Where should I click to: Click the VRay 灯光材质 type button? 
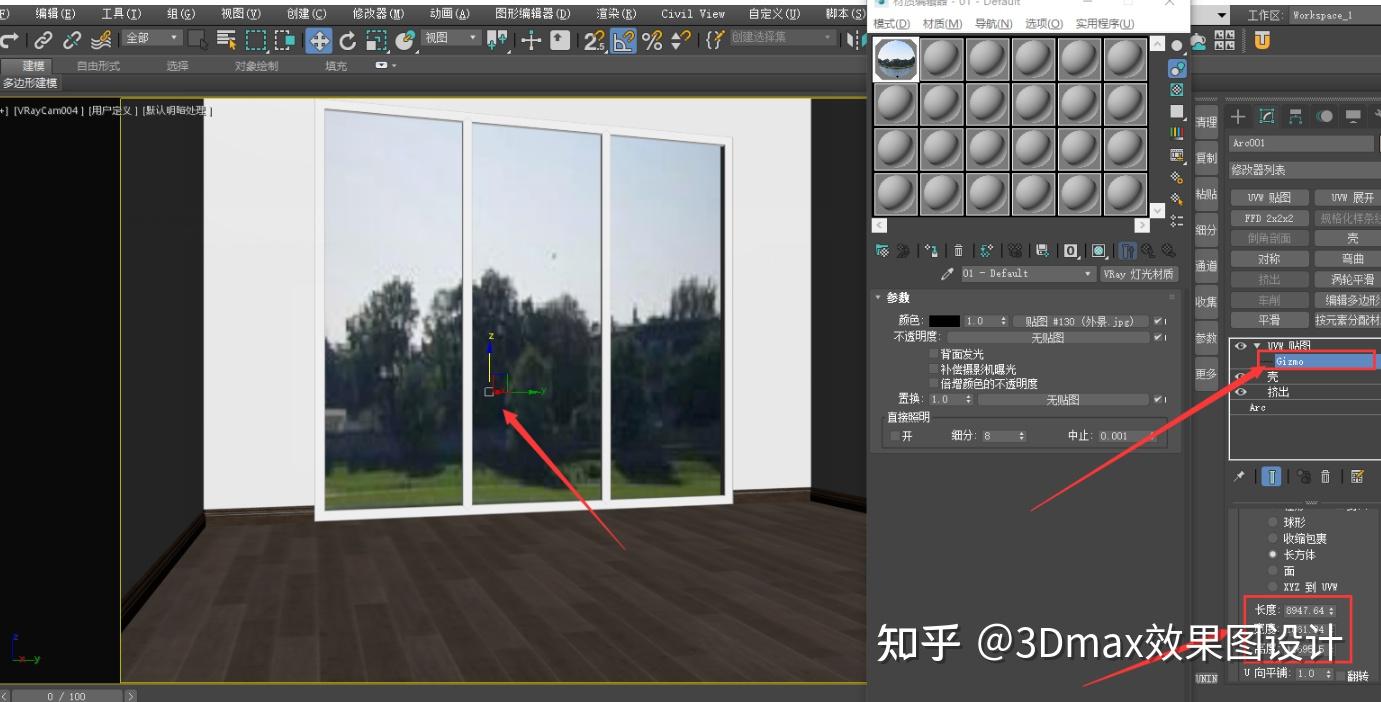1140,272
